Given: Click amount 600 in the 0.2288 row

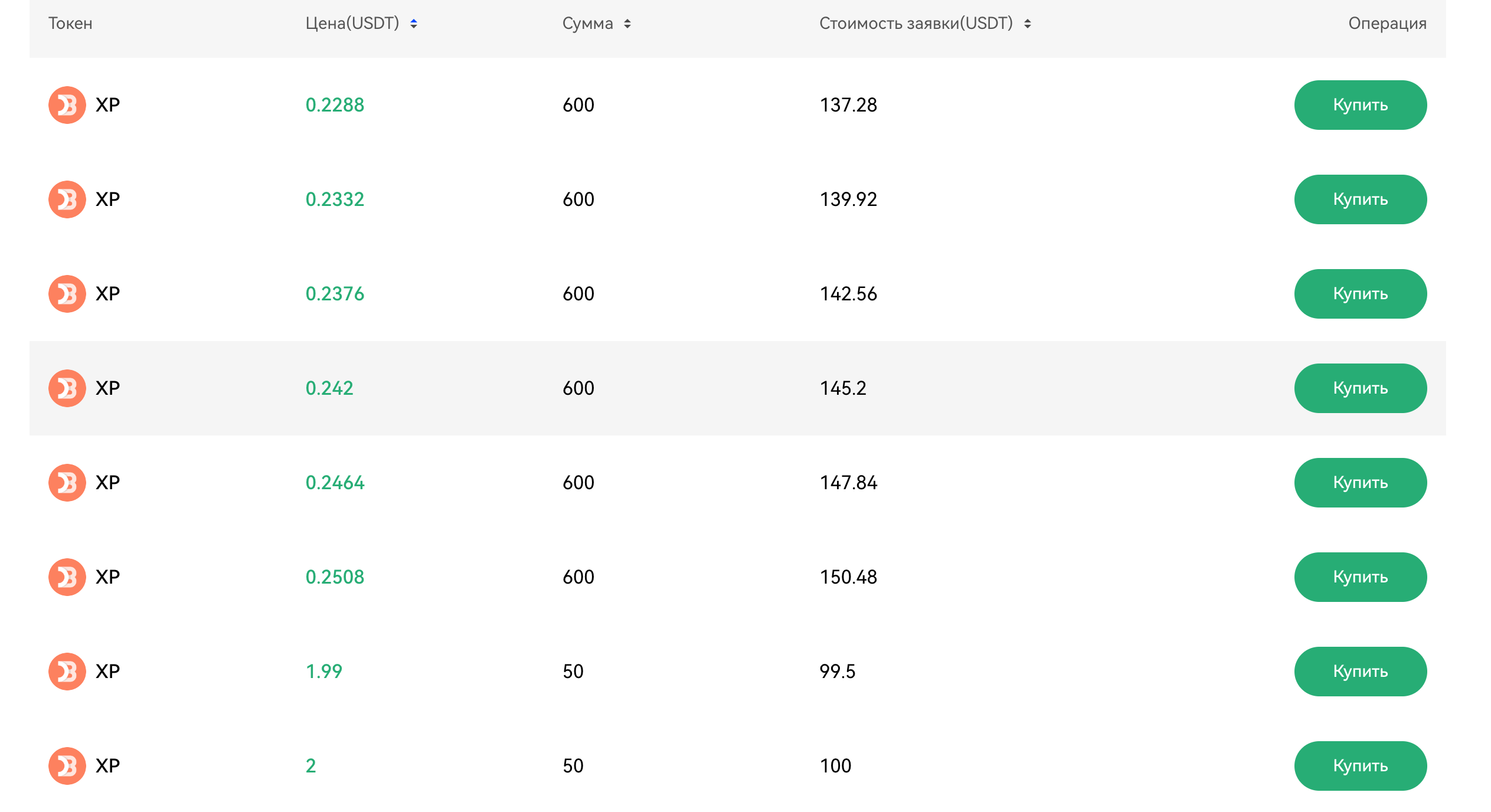Looking at the screenshot, I should 578,105.
